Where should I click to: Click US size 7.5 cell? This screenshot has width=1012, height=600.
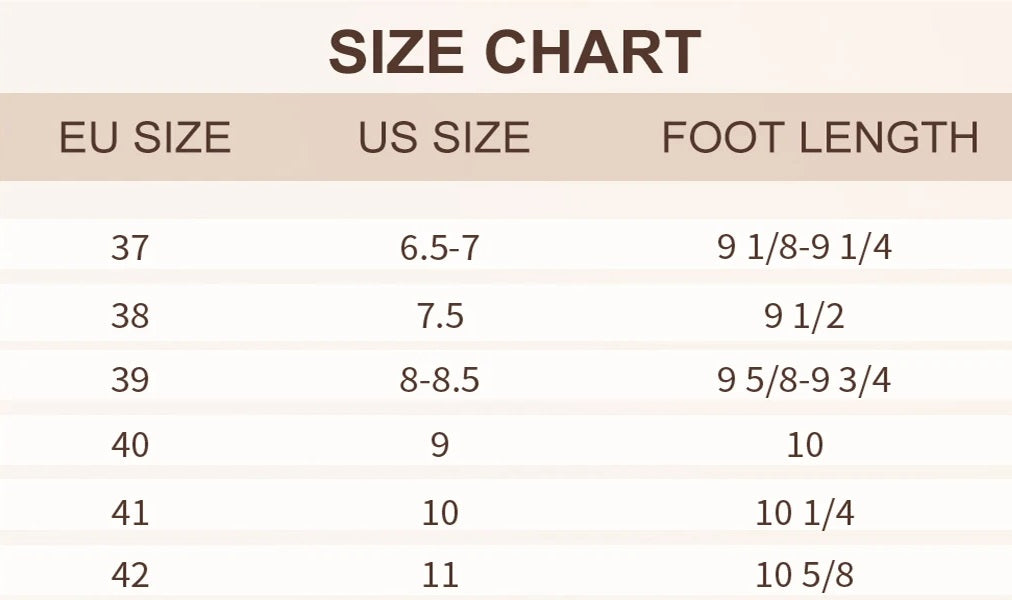click(x=440, y=316)
